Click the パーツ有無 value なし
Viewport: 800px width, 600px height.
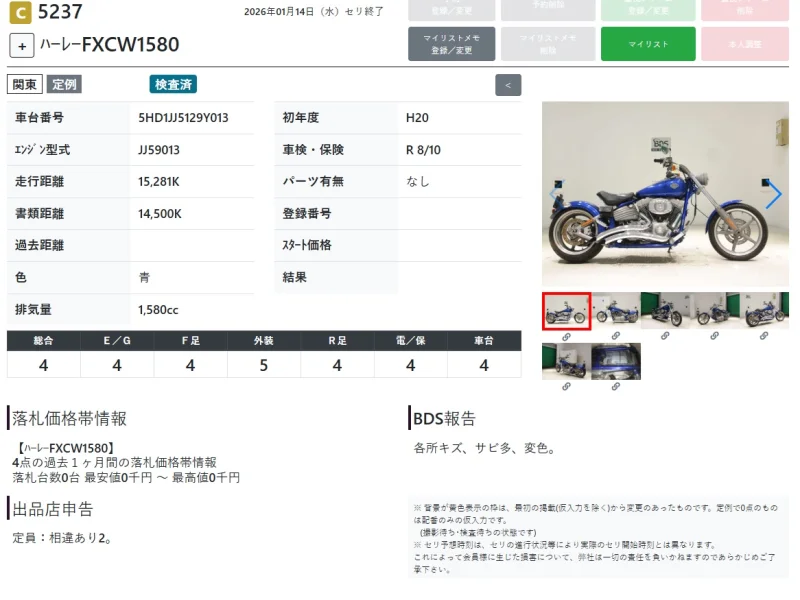(418, 182)
